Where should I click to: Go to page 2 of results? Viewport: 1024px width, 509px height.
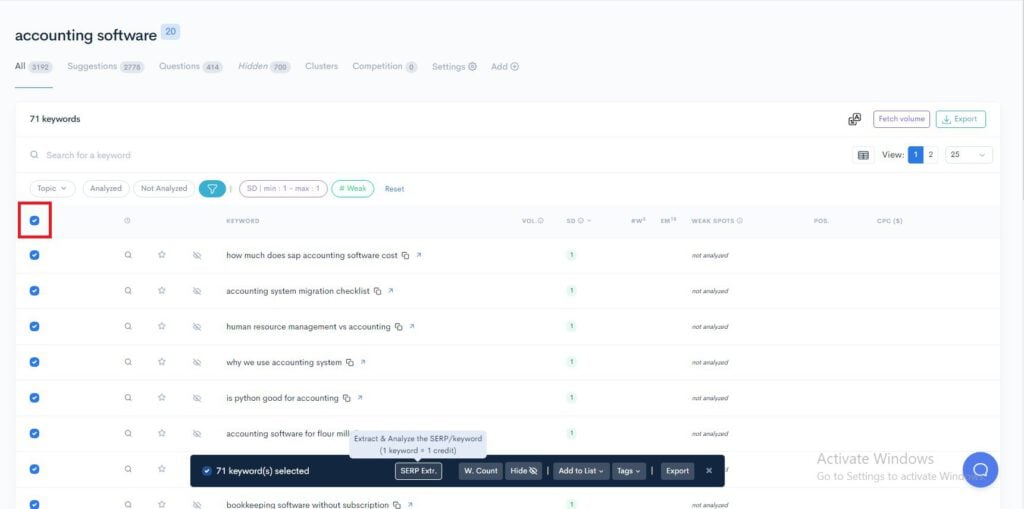pos(931,155)
